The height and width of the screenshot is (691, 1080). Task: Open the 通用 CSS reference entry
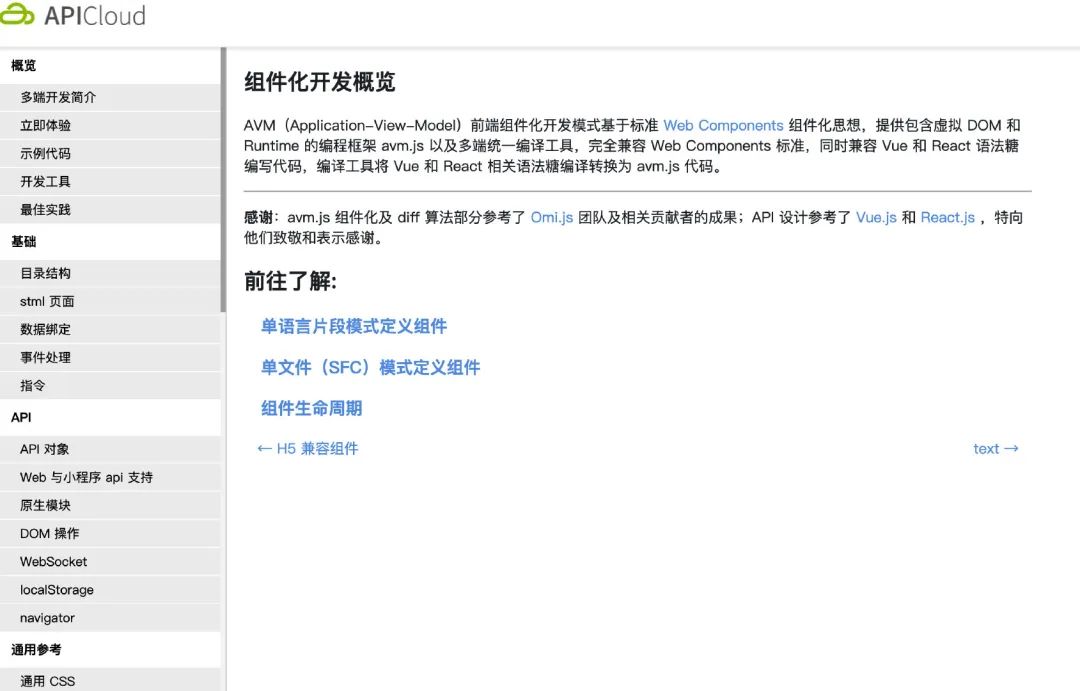pyautogui.click(x=47, y=681)
